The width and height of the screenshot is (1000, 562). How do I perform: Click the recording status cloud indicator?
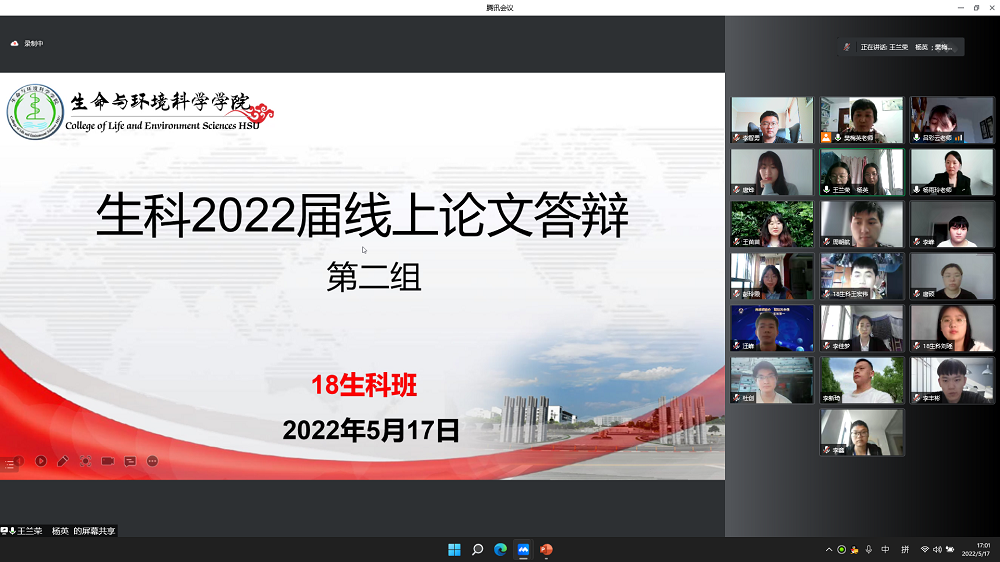15,44
